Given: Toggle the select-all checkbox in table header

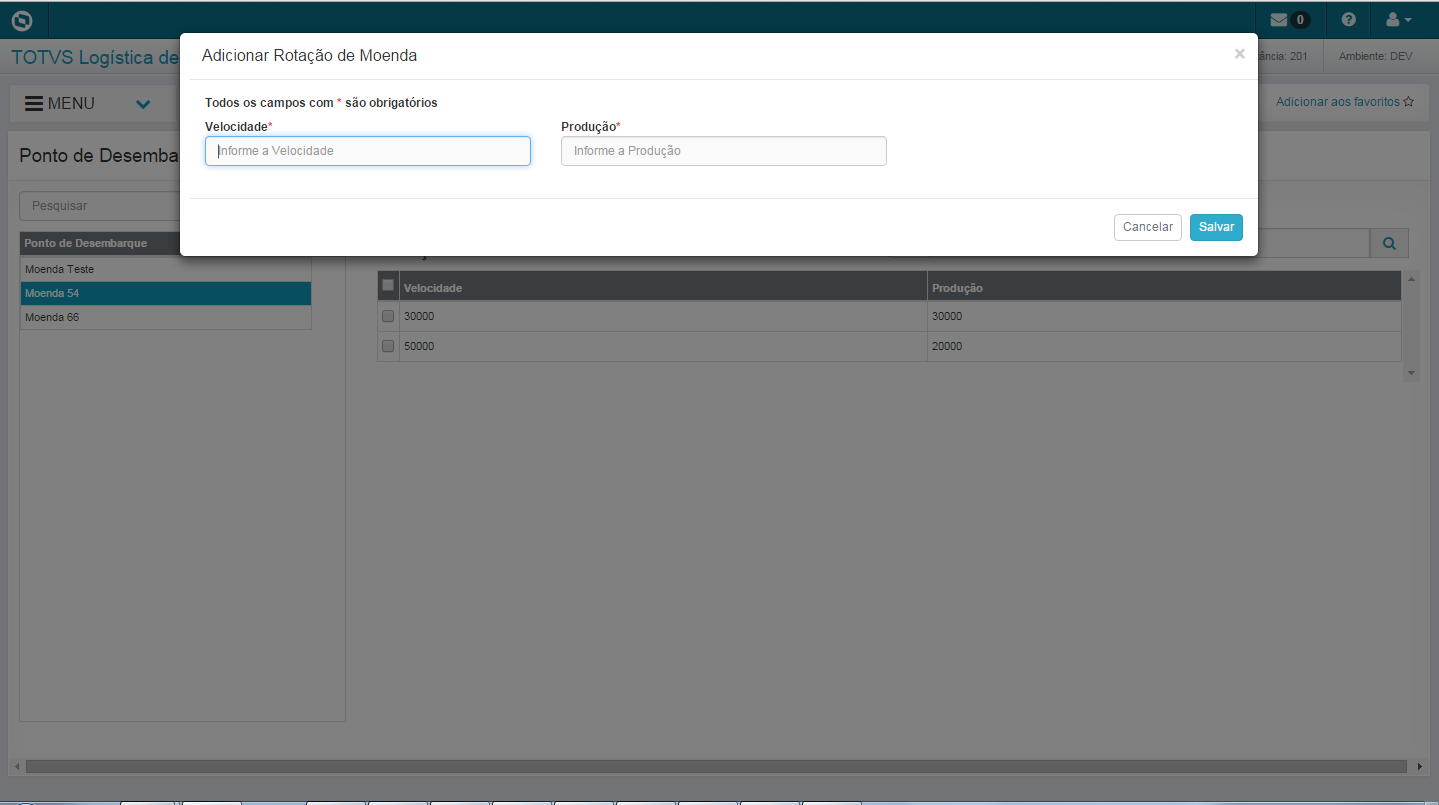Looking at the screenshot, I should pyautogui.click(x=388, y=285).
